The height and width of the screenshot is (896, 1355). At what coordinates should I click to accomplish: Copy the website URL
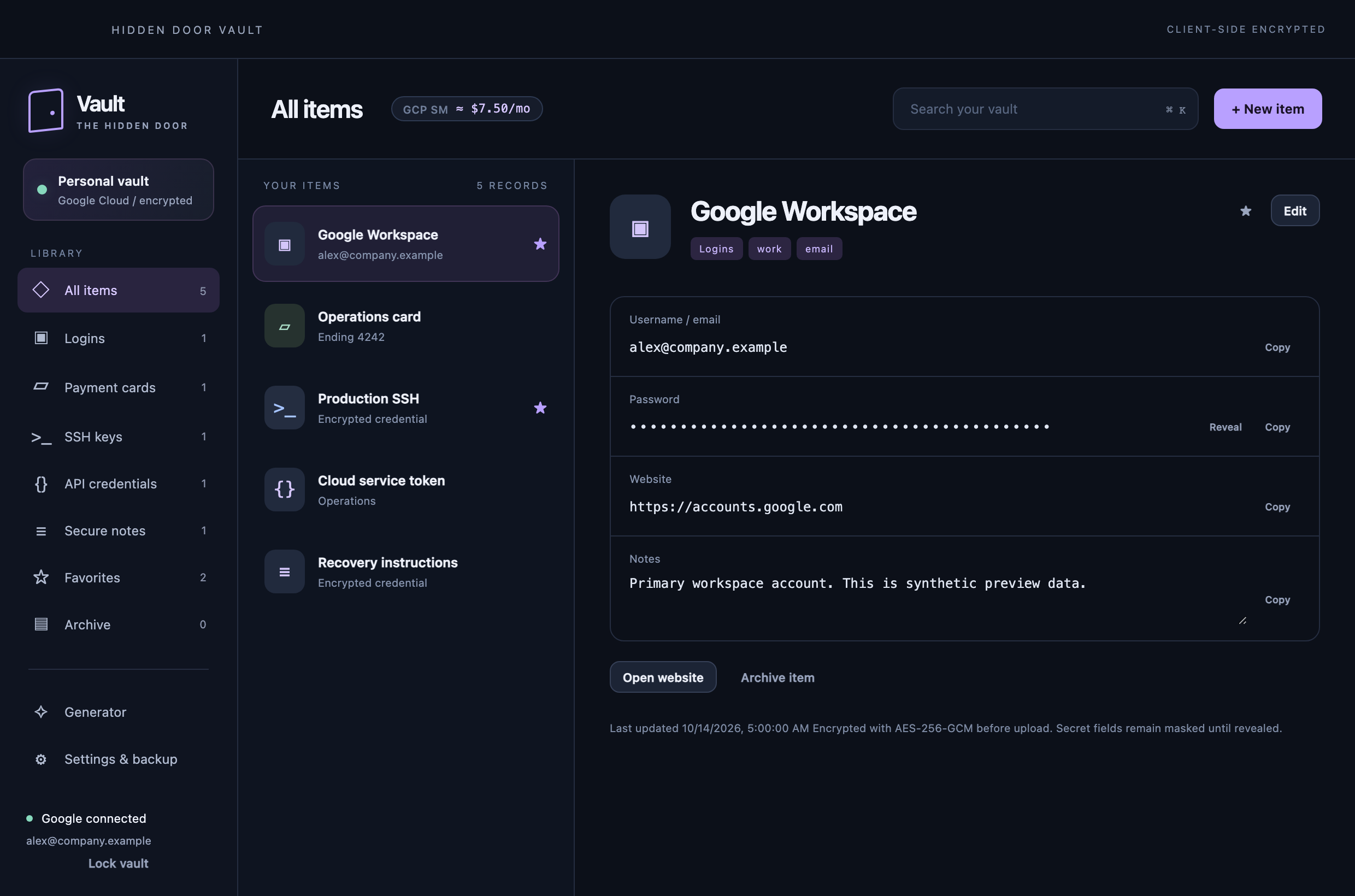coord(1277,507)
